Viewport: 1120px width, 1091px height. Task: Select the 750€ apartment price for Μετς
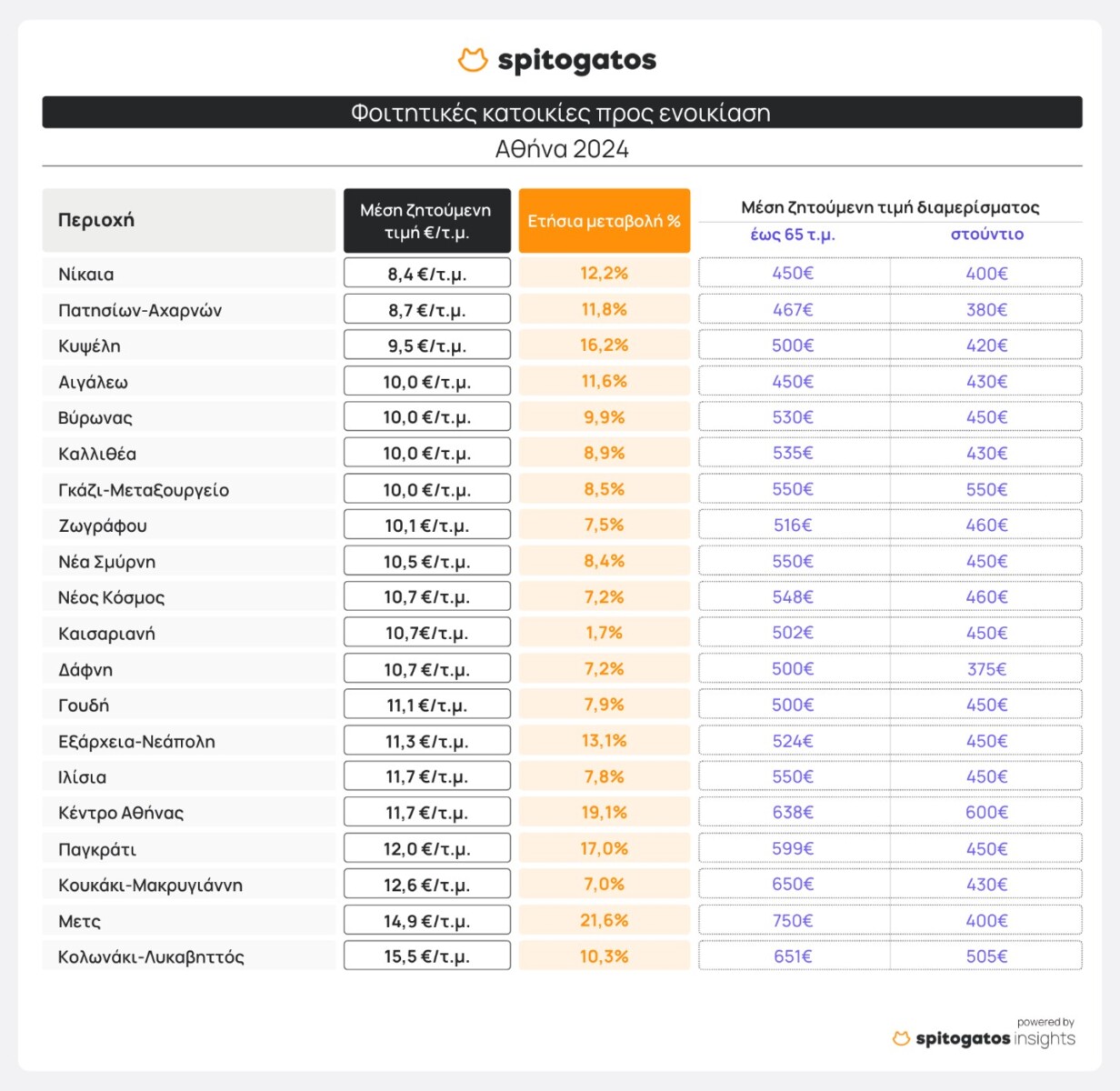point(793,920)
